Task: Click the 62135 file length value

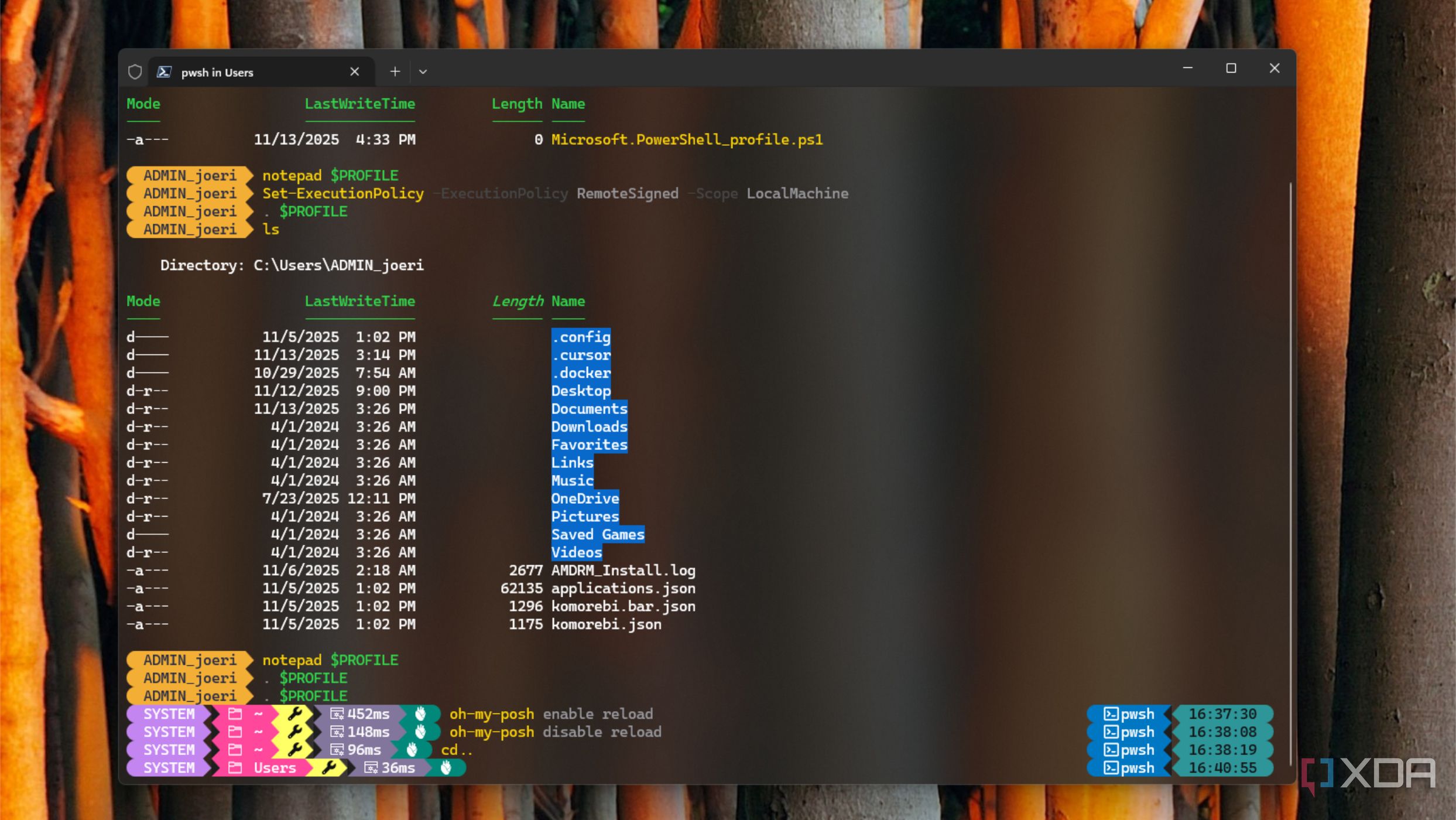Action: tap(522, 589)
